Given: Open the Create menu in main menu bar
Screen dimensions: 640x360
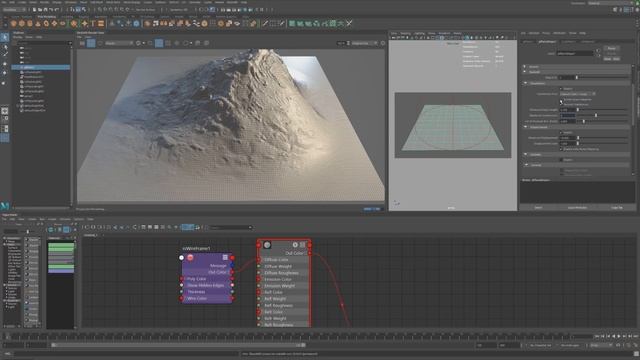Looking at the screenshot, I should coord(22,2).
